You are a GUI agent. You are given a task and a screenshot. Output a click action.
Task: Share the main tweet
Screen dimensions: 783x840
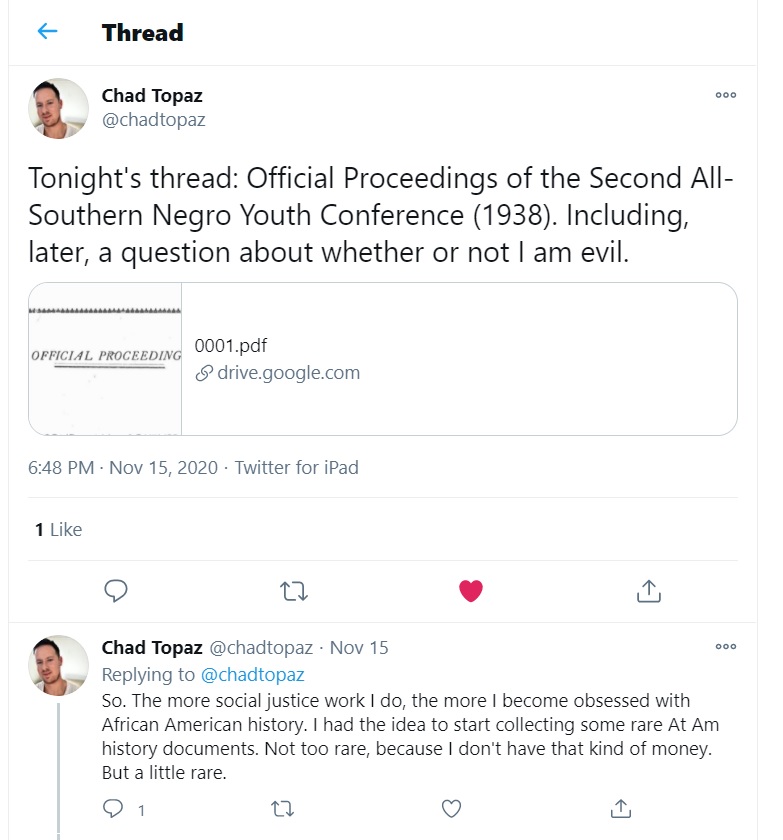click(x=649, y=591)
